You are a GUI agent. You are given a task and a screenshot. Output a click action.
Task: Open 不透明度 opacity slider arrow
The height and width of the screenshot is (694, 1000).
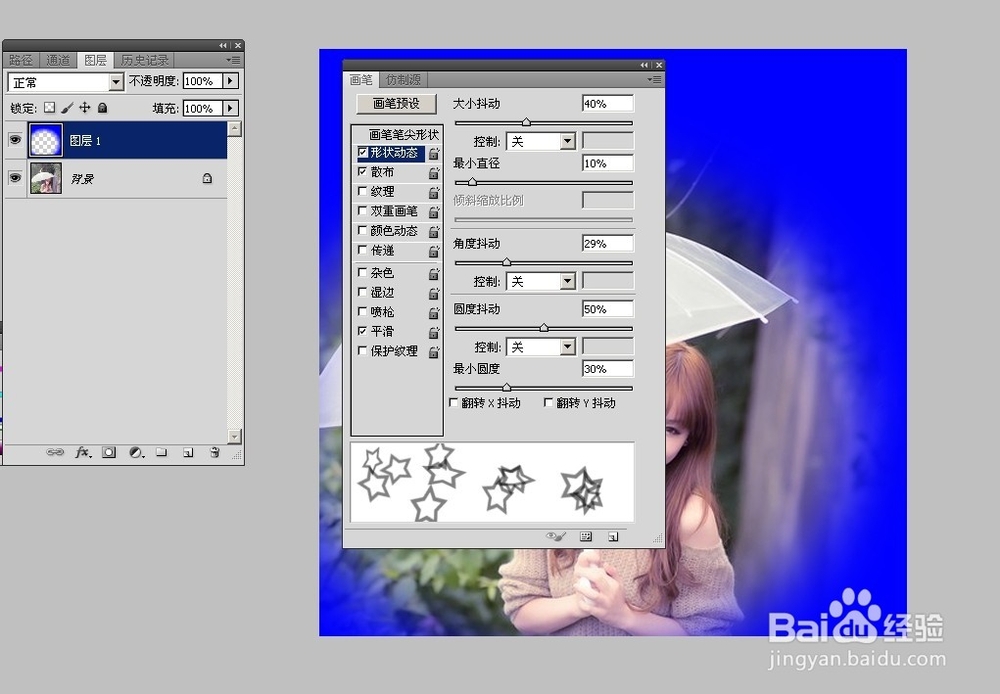pyautogui.click(x=230, y=81)
